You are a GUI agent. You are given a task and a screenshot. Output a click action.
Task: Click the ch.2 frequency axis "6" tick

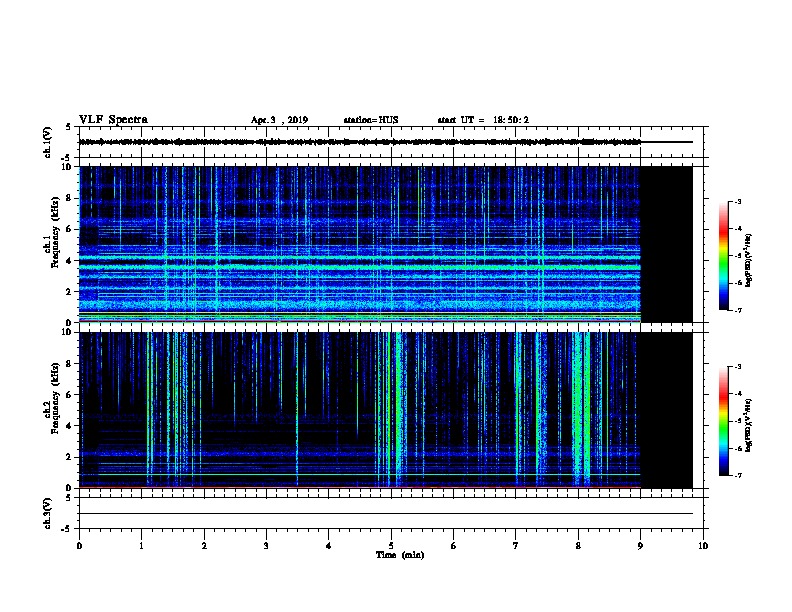coord(71,395)
